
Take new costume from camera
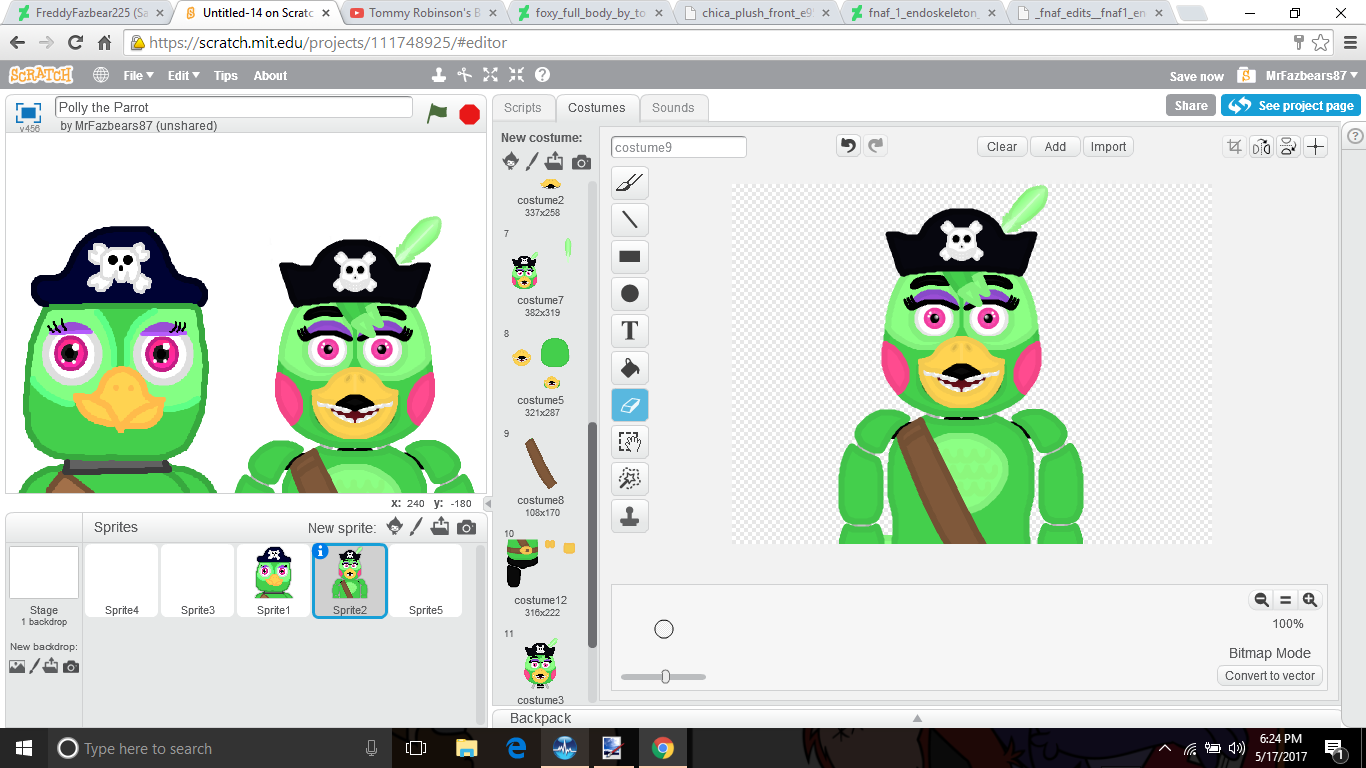coord(581,163)
